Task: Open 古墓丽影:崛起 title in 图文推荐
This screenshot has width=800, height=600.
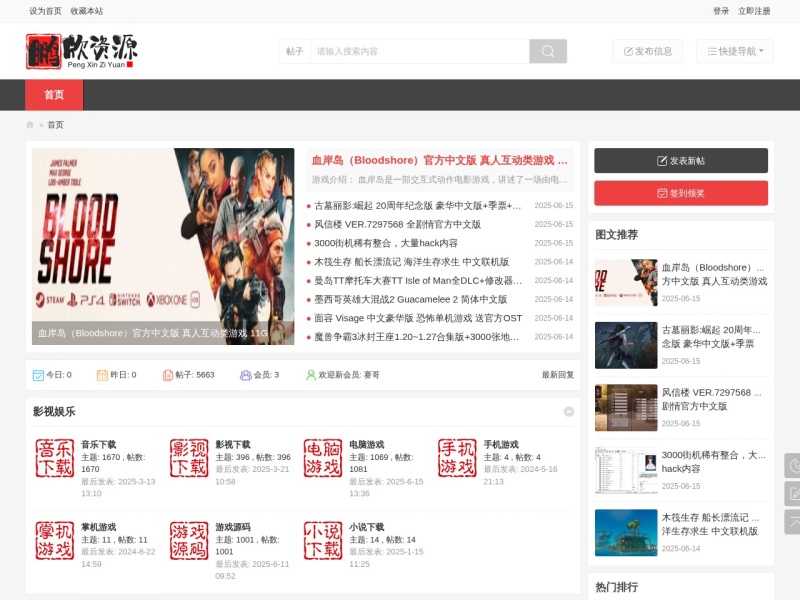Action: [x=712, y=337]
